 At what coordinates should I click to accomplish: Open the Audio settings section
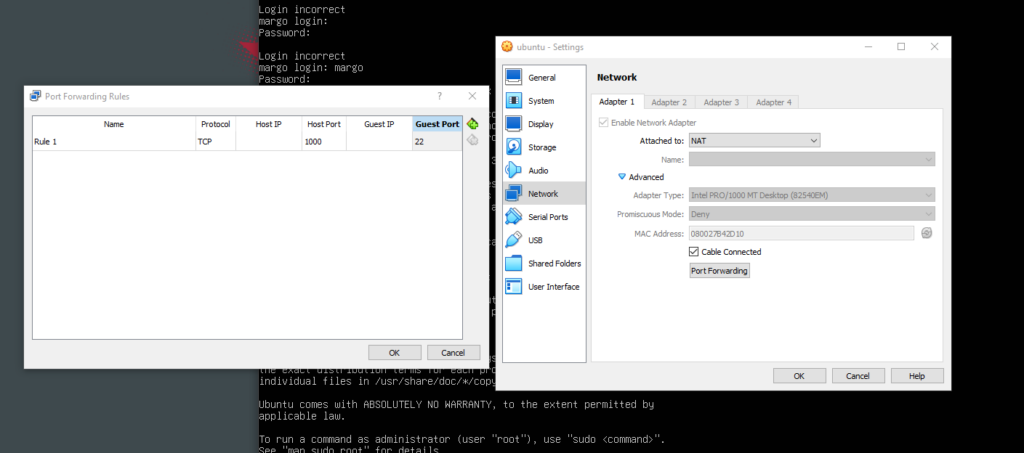coord(538,170)
